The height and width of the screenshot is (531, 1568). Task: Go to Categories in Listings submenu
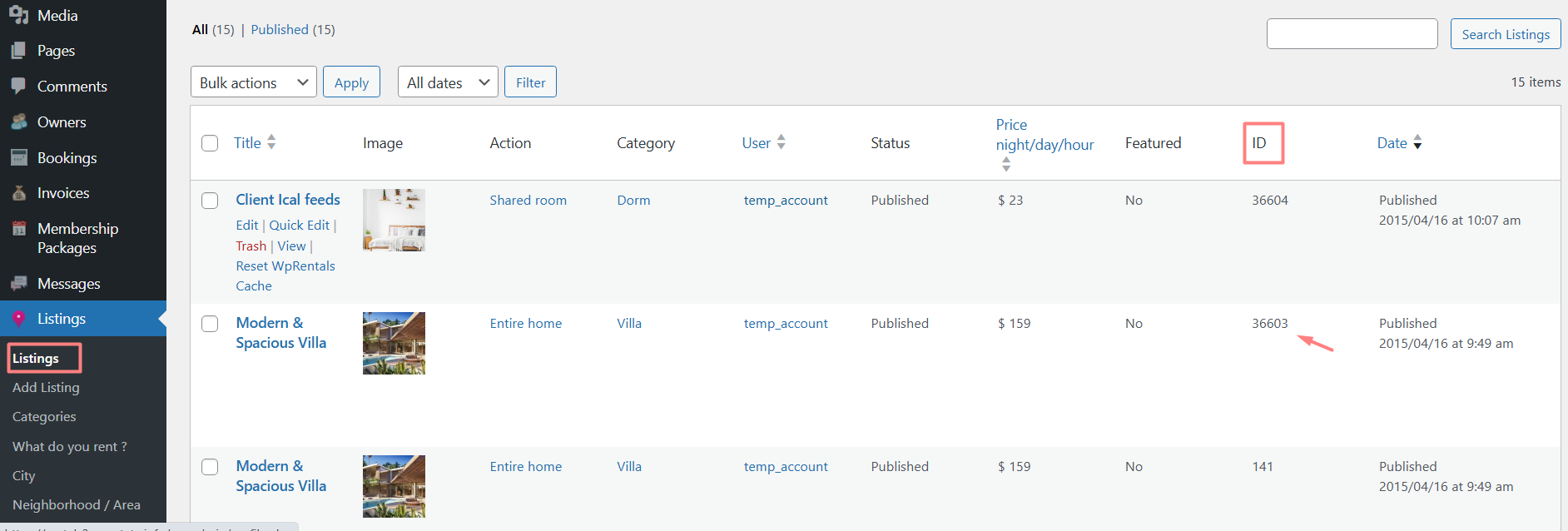tap(44, 417)
